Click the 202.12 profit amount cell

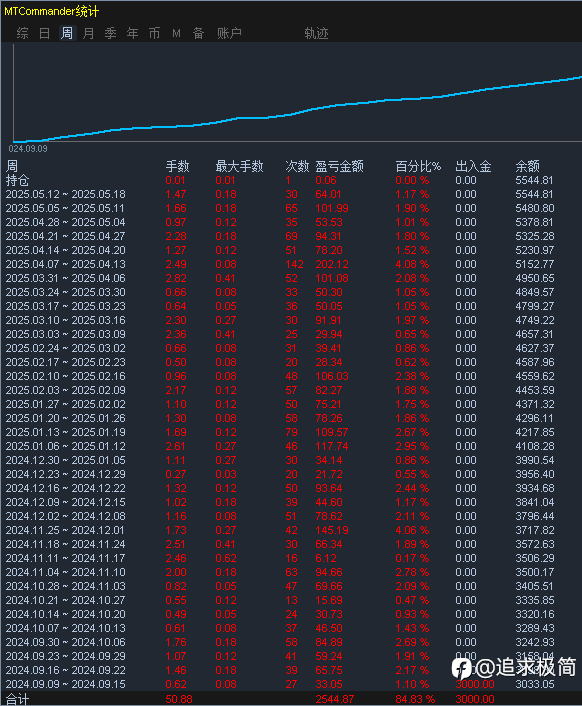pyautogui.click(x=332, y=264)
